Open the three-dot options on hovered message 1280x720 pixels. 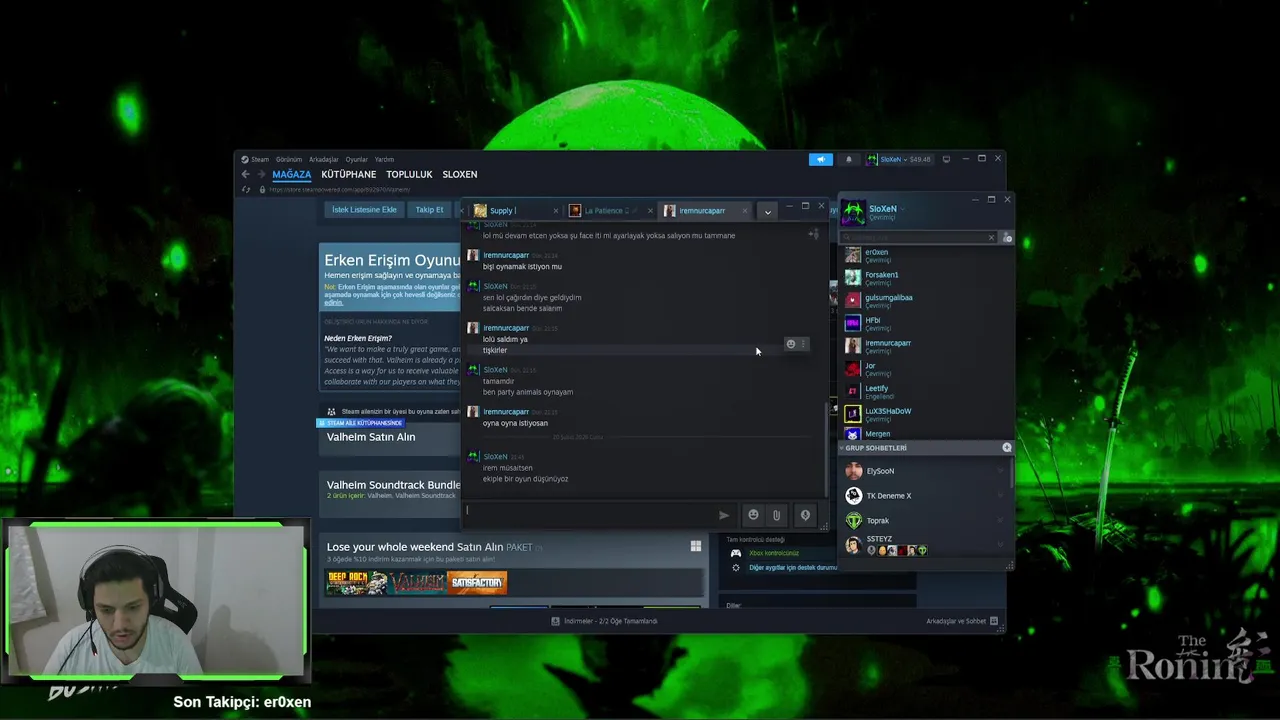coord(802,344)
